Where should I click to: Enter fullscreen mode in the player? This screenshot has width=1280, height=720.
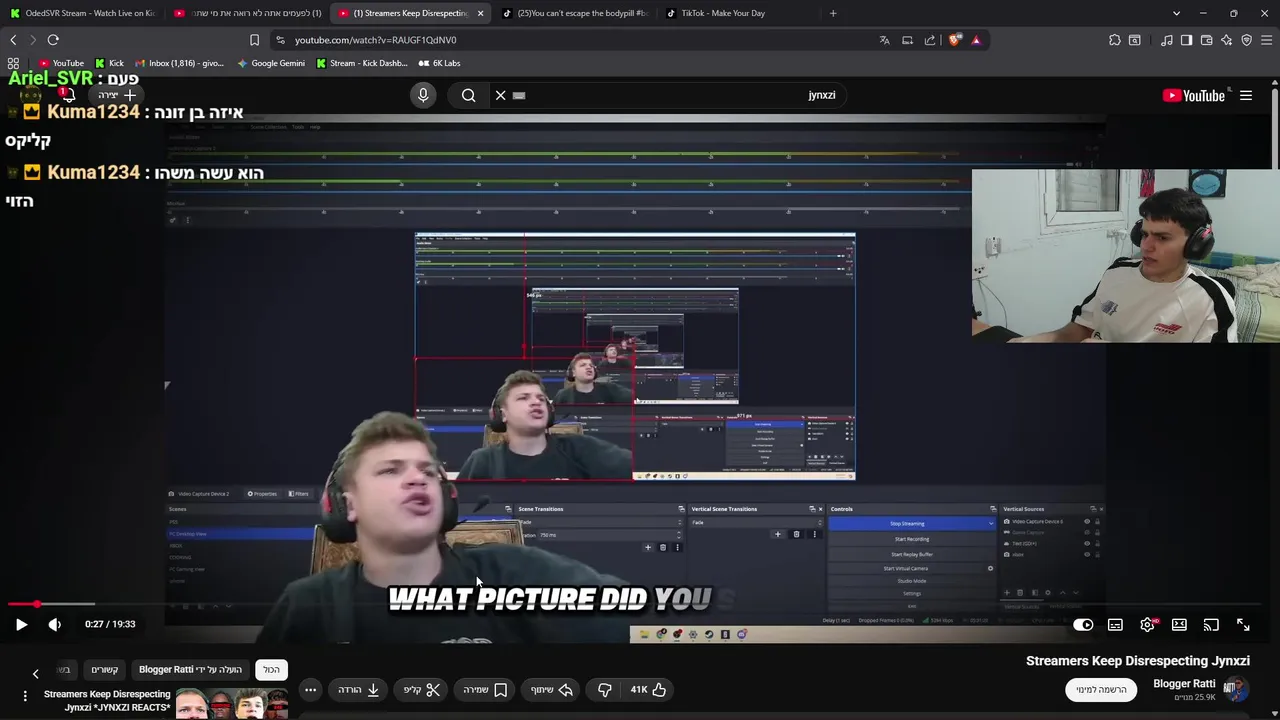coord(1243,624)
